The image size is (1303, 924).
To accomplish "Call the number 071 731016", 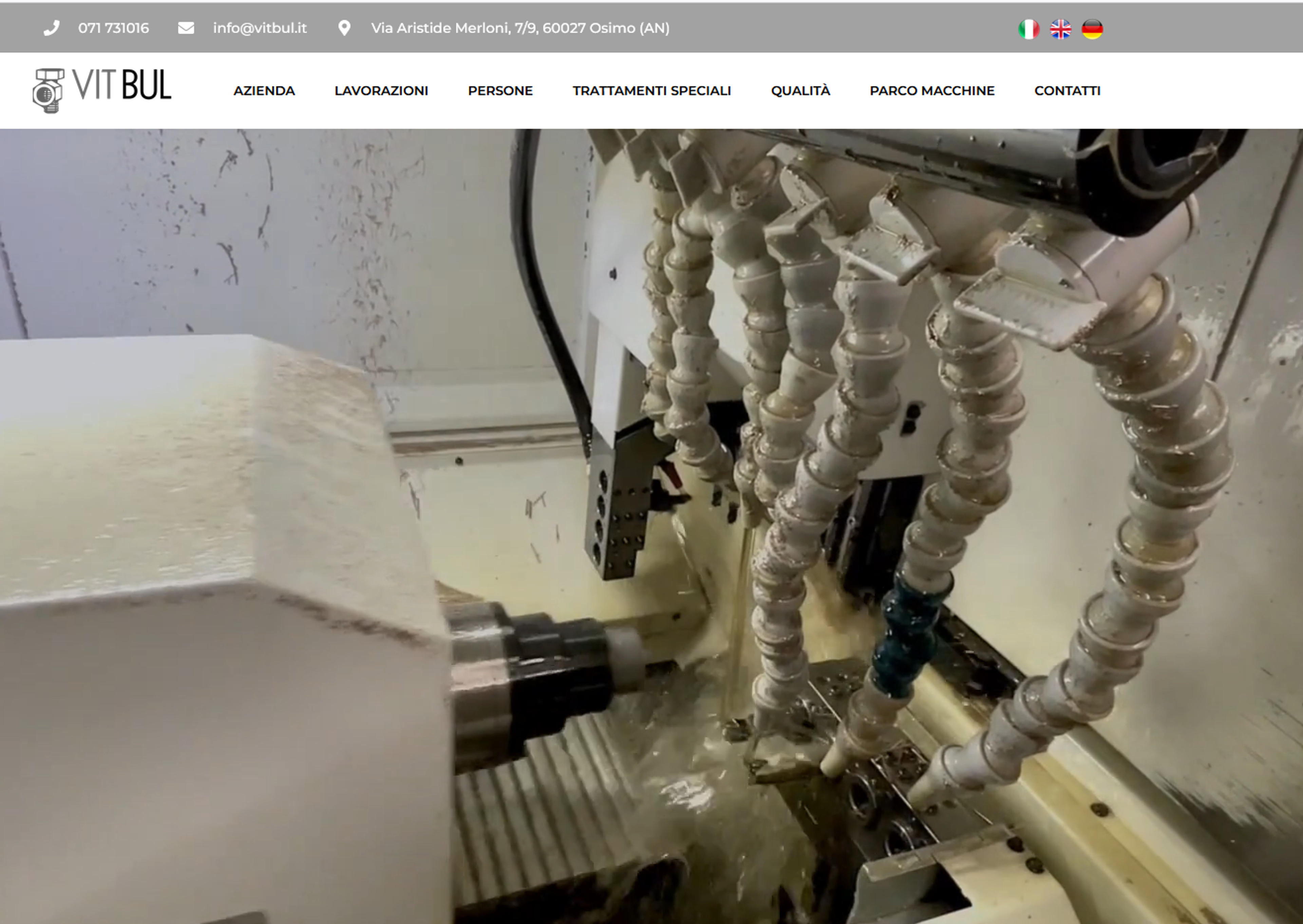I will [x=114, y=28].
